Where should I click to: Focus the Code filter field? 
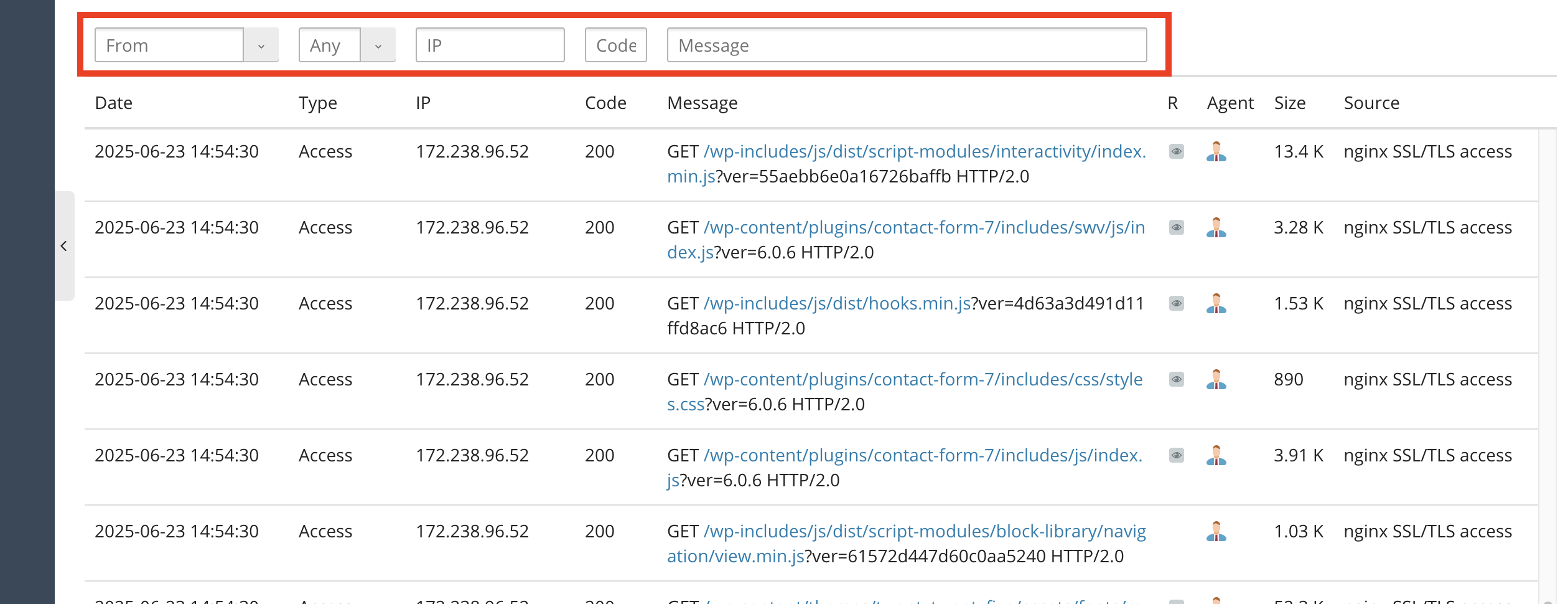tap(615, 45)
